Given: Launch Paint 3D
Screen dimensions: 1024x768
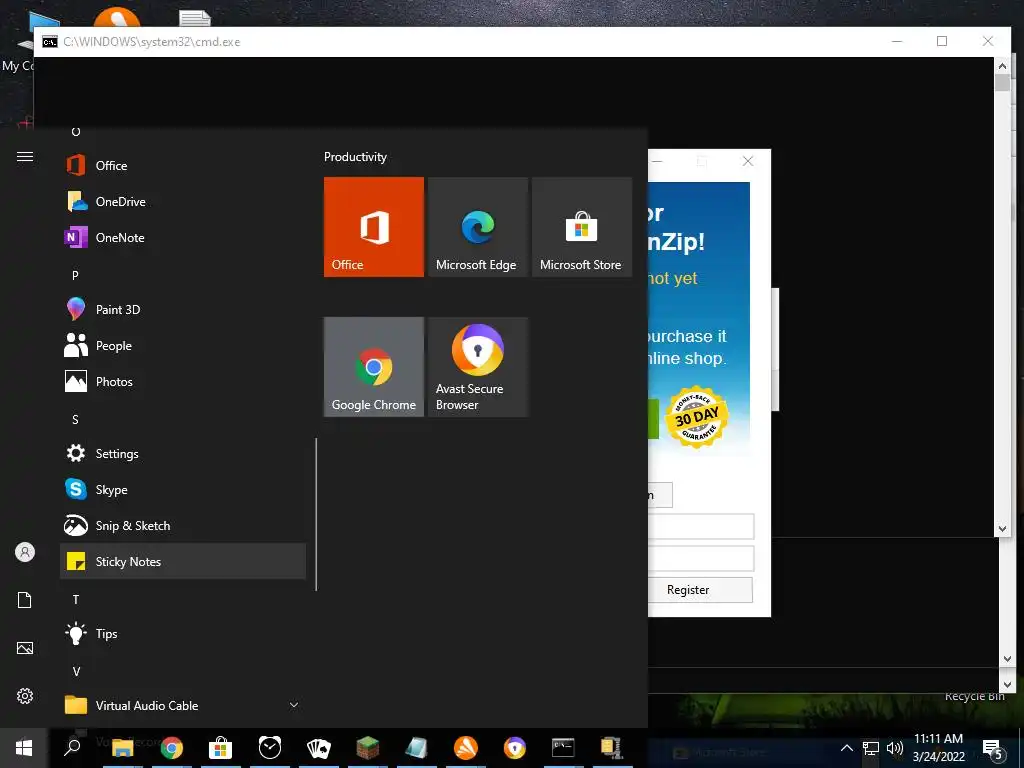Looking at the screenshot, I should [183, 310].
